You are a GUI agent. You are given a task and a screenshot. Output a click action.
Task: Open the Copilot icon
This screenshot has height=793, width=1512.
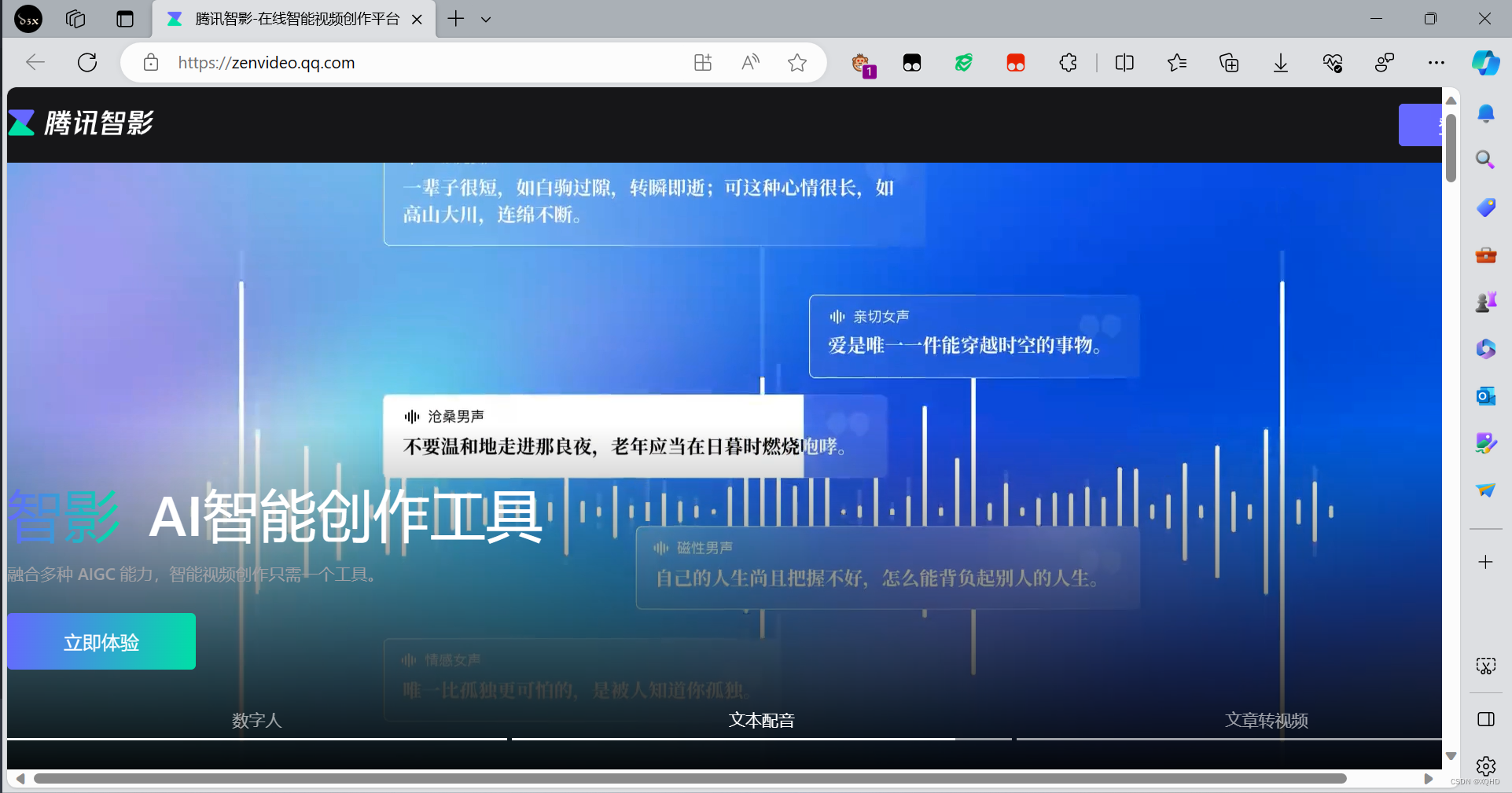point(1485,63)
